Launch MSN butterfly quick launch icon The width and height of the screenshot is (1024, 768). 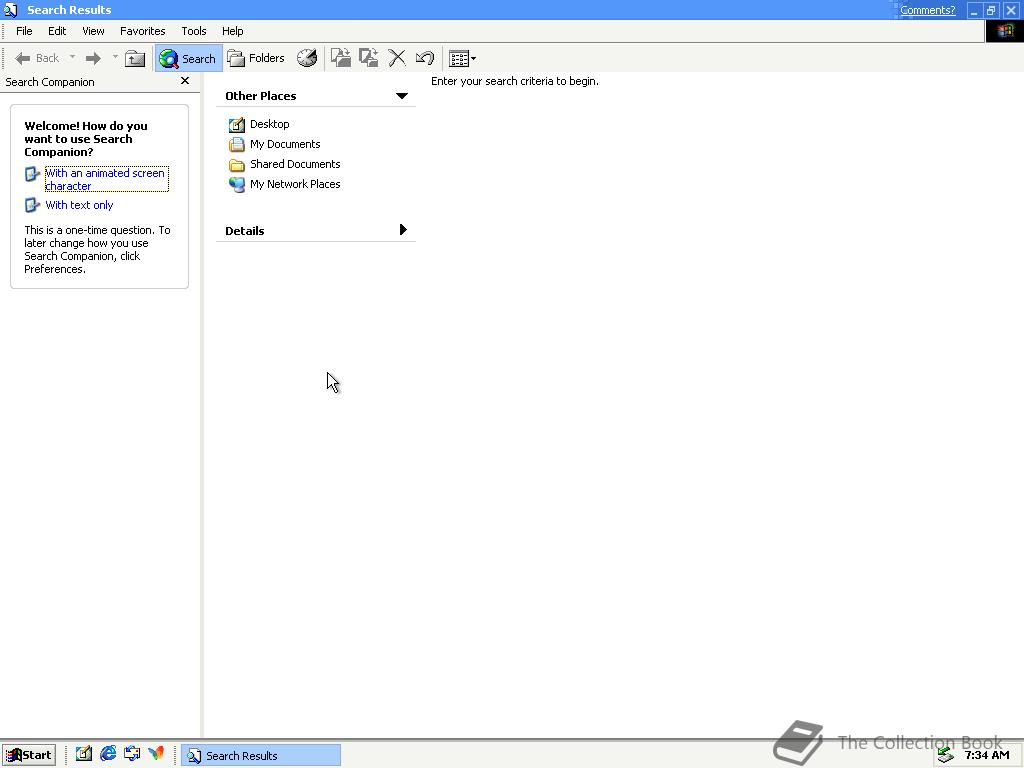(x=156, y=754)
